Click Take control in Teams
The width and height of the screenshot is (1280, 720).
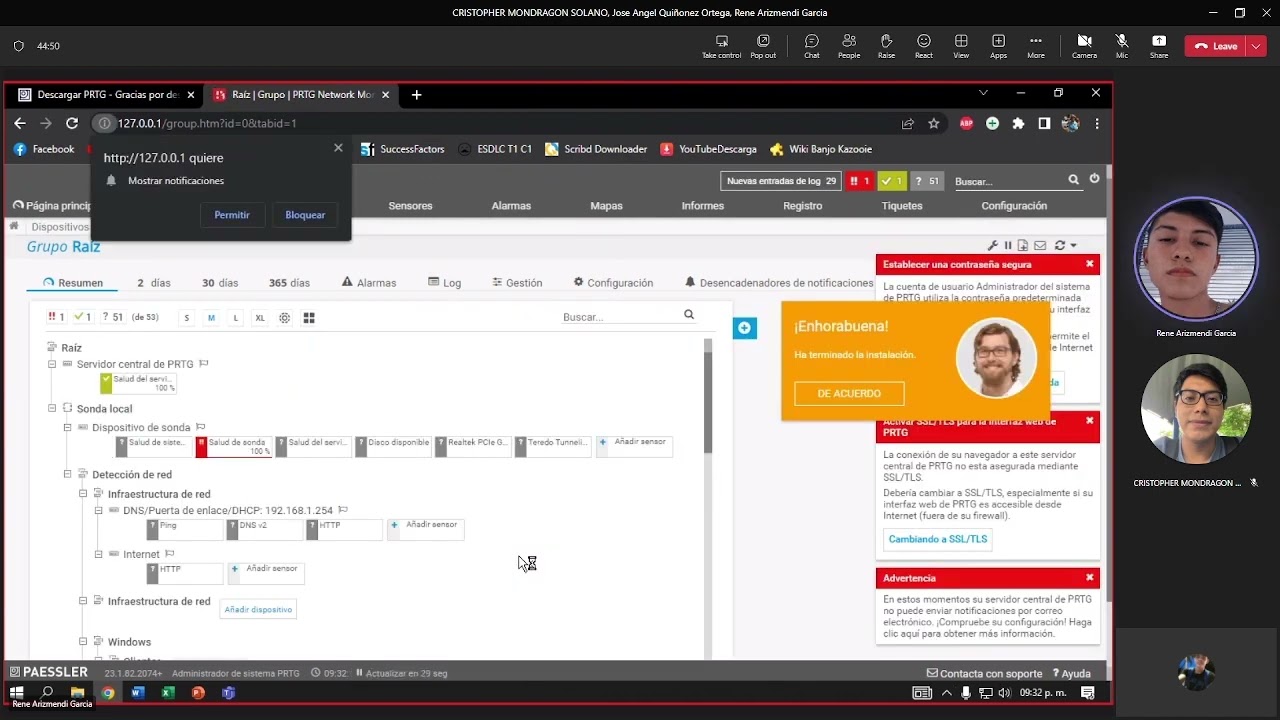pyautogui.click(x=722, y=45)
